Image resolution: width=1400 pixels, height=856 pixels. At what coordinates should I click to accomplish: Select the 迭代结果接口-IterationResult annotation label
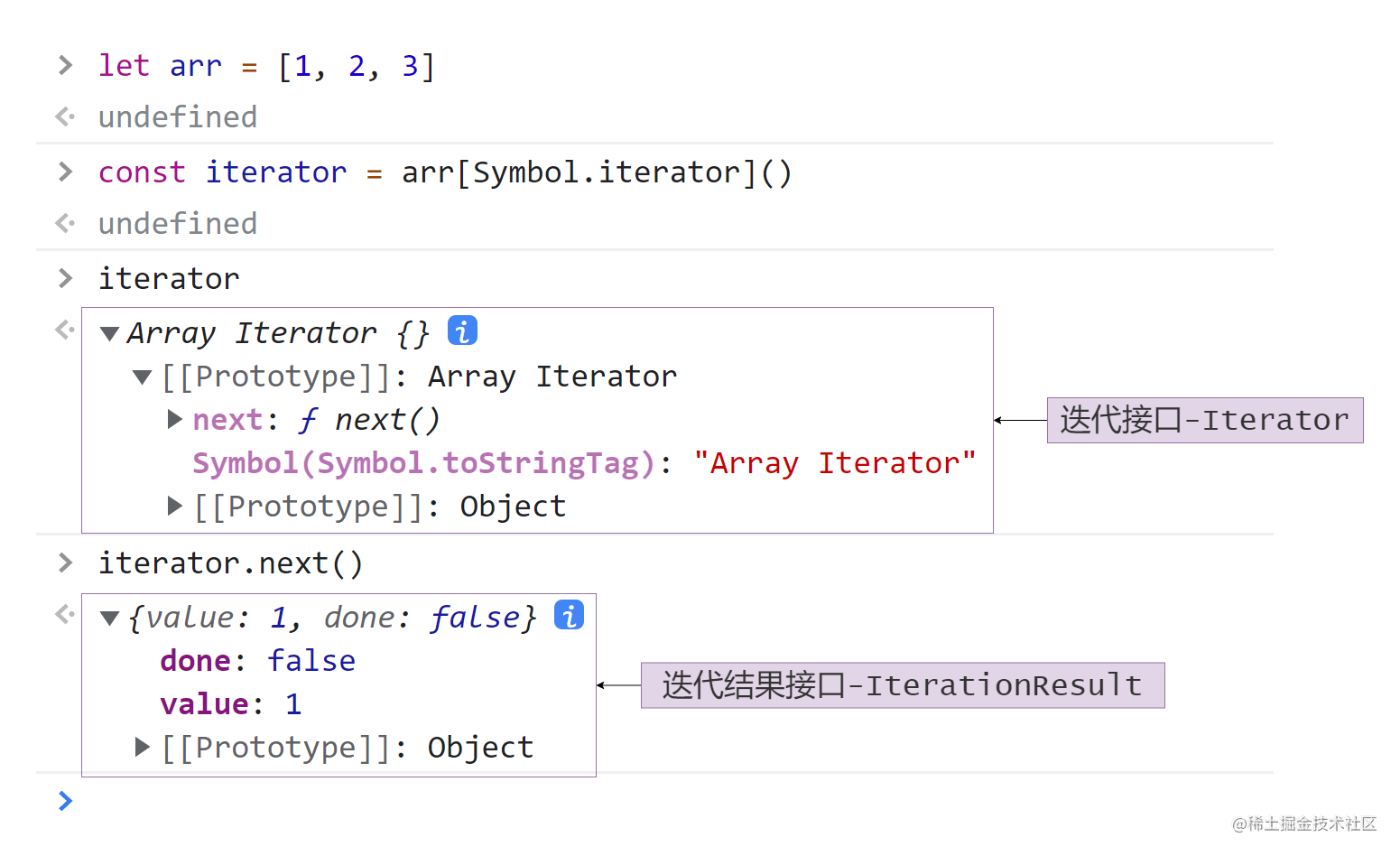coord(902,684)
